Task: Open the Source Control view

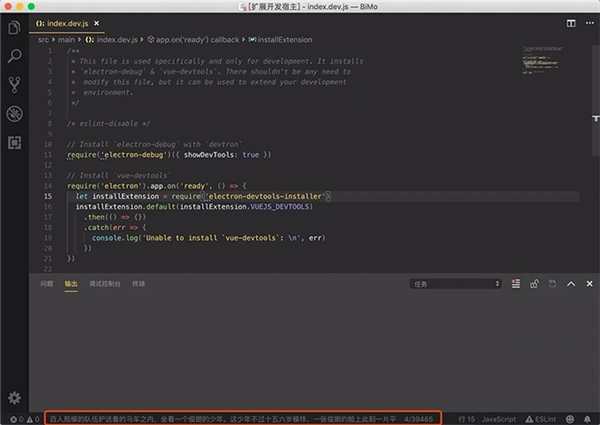Action: [14, 85]
